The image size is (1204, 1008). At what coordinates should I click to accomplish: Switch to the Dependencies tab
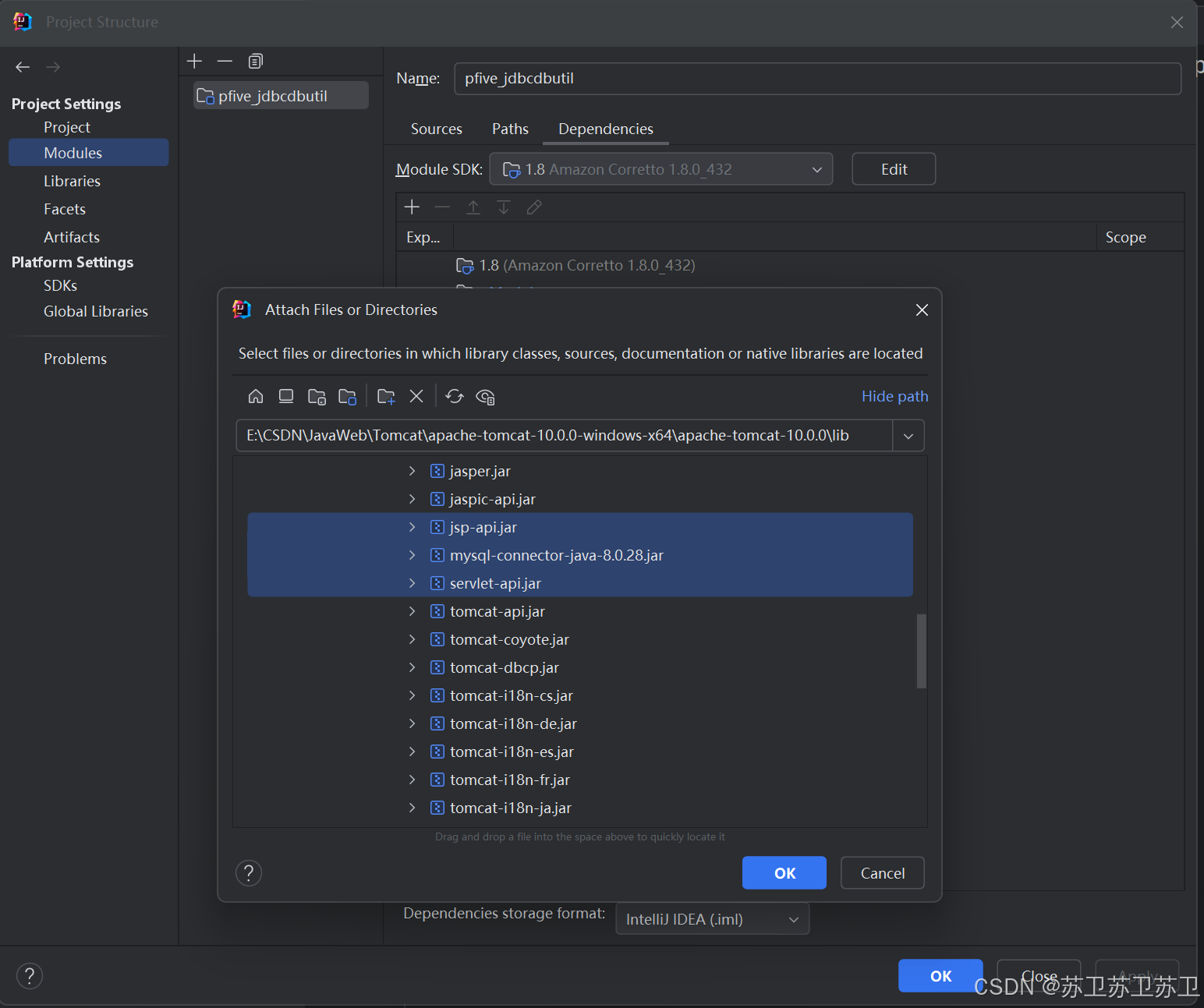(x=606, y=129)
